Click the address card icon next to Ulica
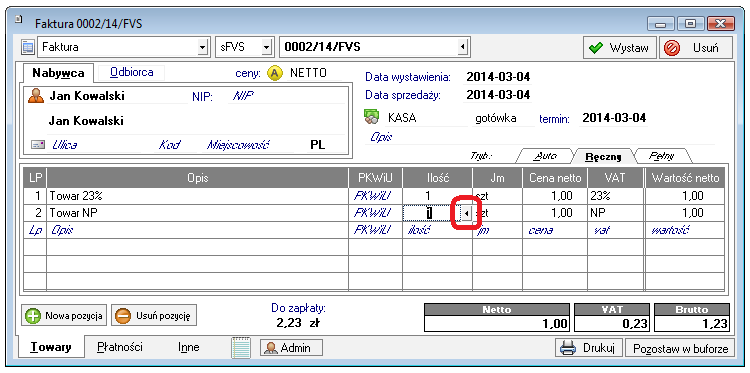 38,145
